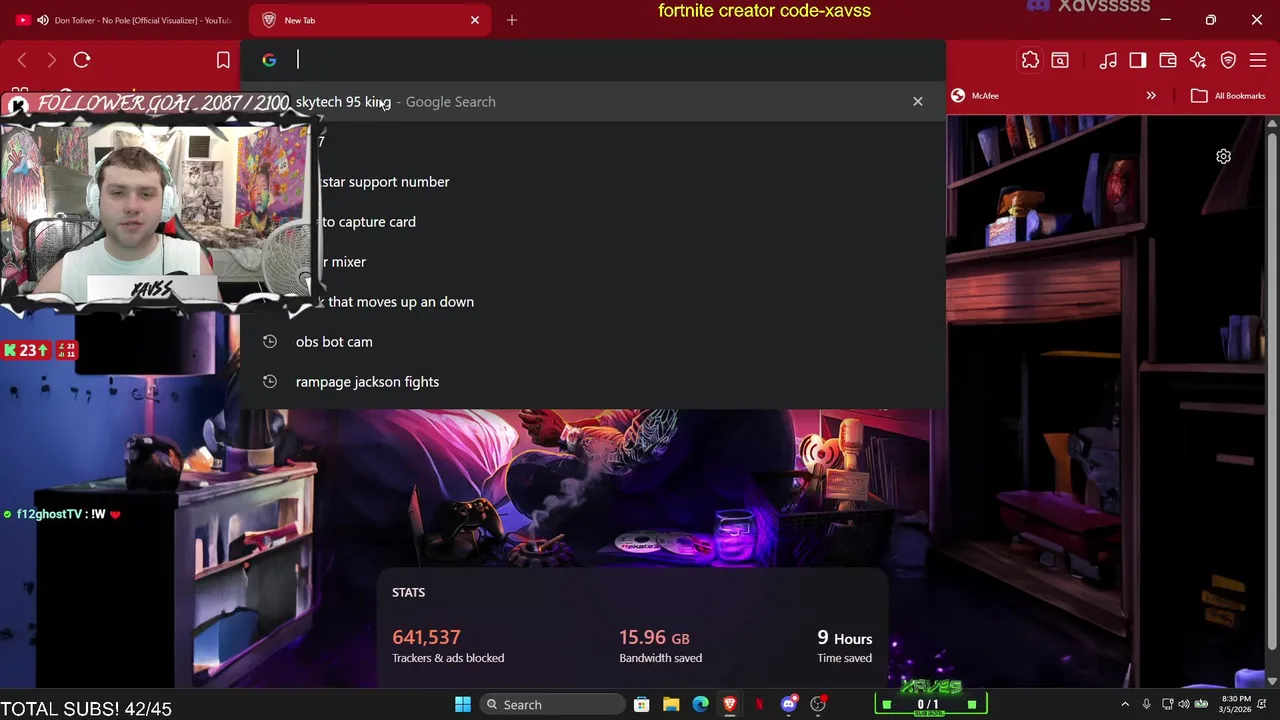Viewport: 1280px width, 720px height.
Task: Show hidden system tray icons
Action: click(x=1125, y=704)
